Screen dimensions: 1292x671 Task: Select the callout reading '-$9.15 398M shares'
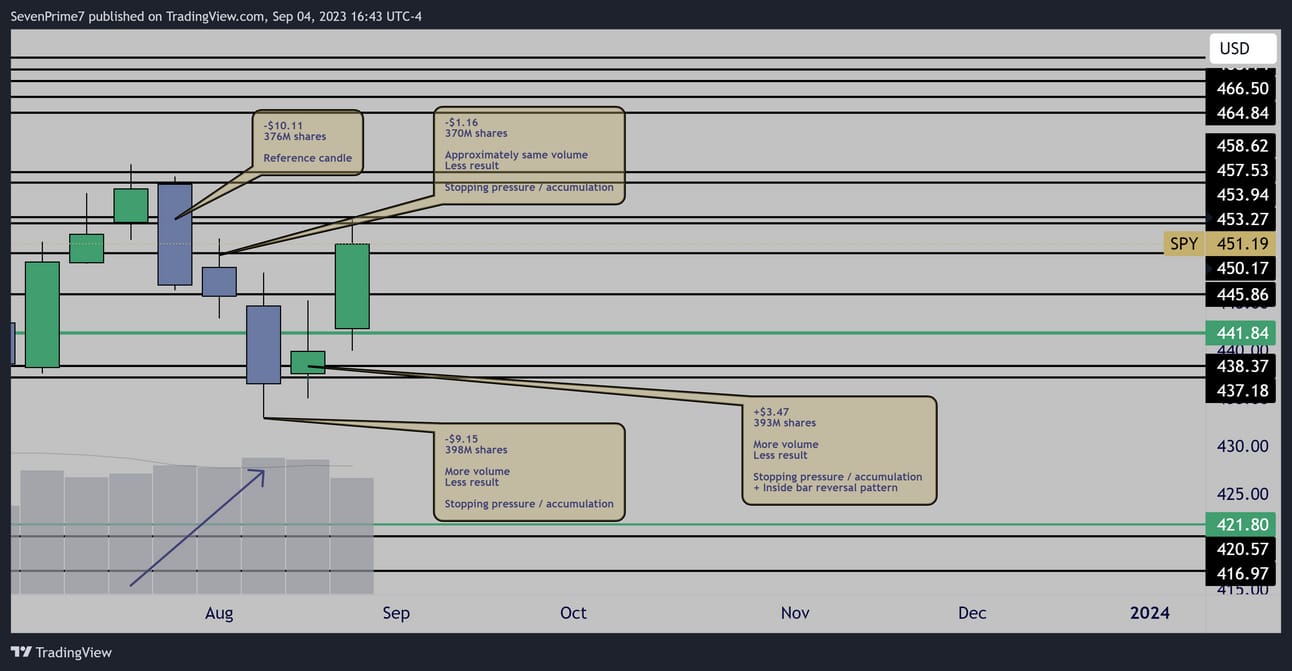pyautogui.click(x=529, y=471)
